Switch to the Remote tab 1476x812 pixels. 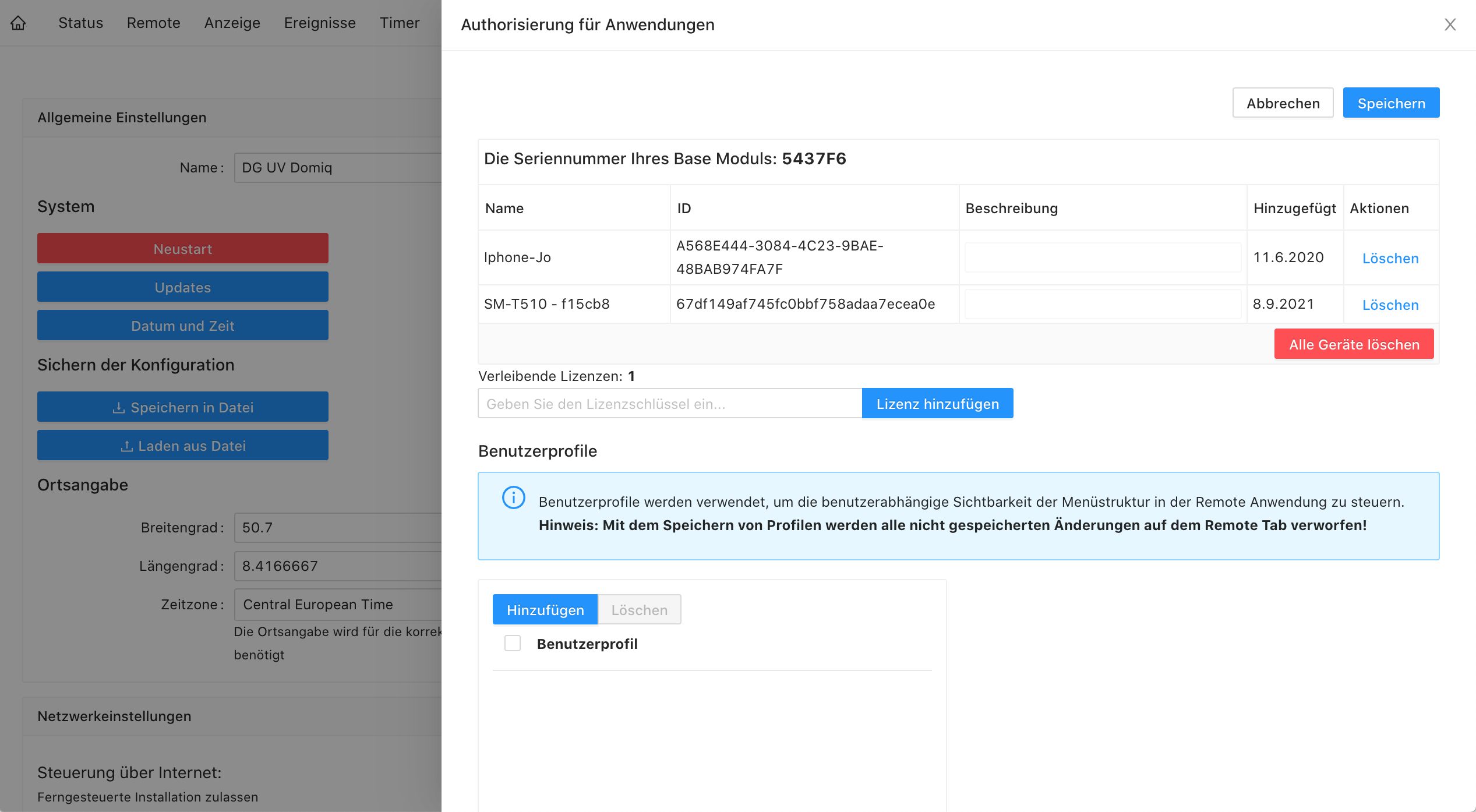click(153, 23)
